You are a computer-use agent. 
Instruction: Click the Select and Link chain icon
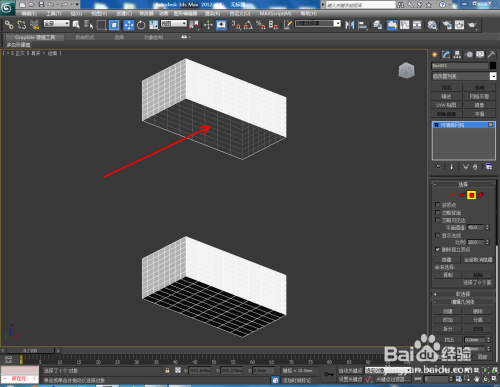9,25
